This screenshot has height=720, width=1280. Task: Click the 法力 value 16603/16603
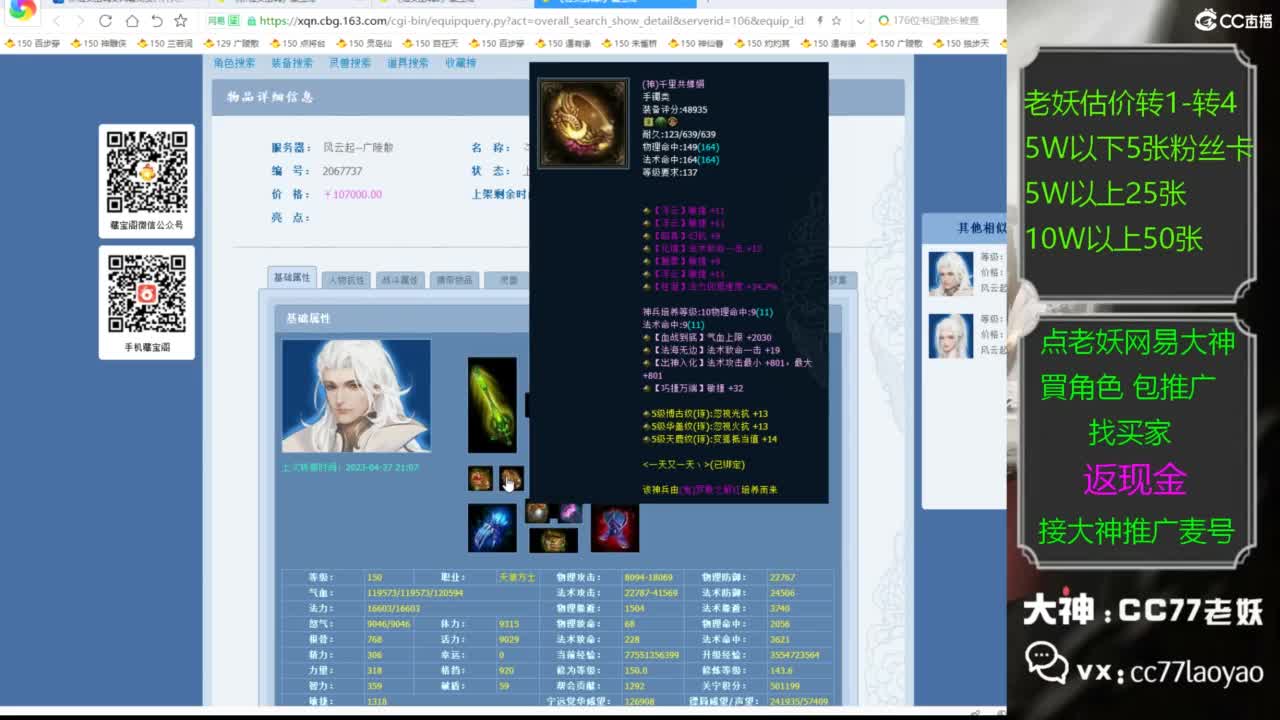[393, 608]
